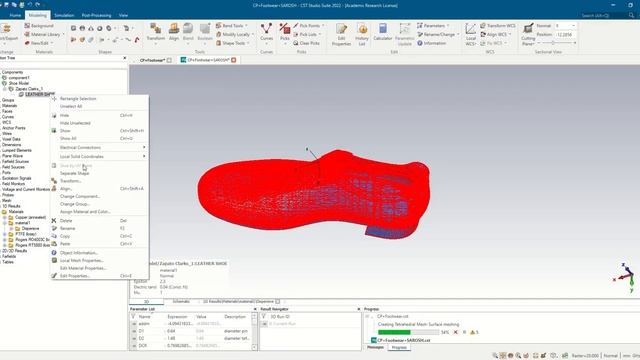Open the Local WCS tool
The width and height of the screenshot is (640, 360).
[x=471, y=34]
